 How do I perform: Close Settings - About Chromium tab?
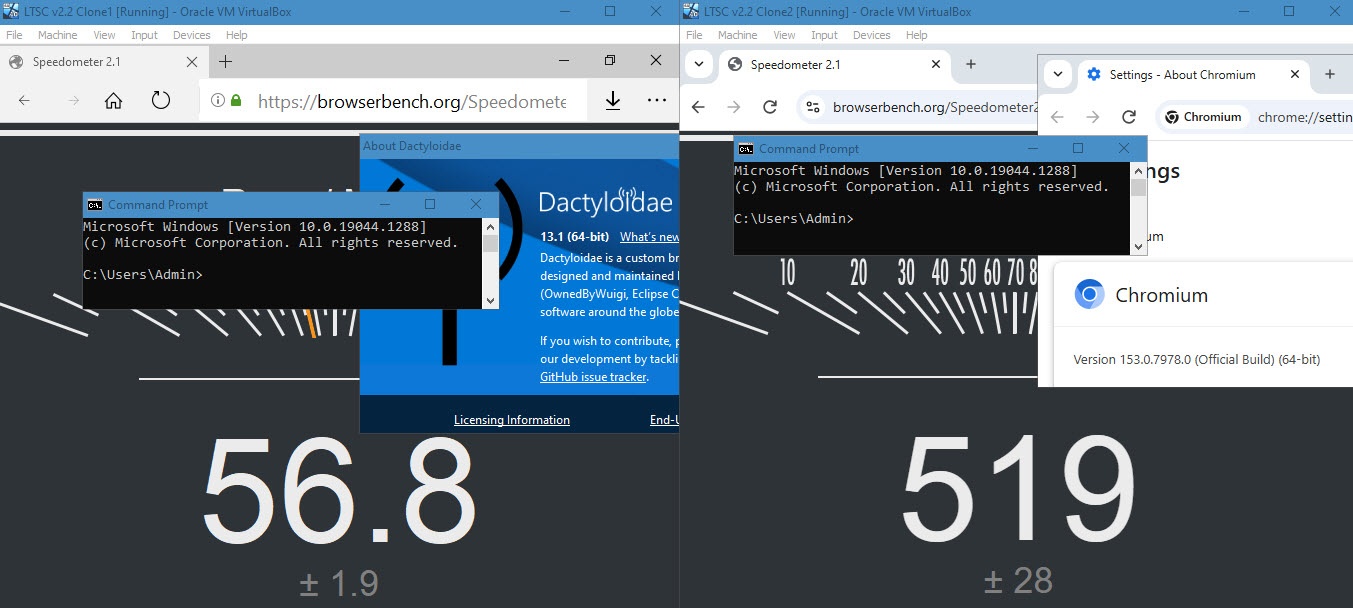(x=1295, y=75)
